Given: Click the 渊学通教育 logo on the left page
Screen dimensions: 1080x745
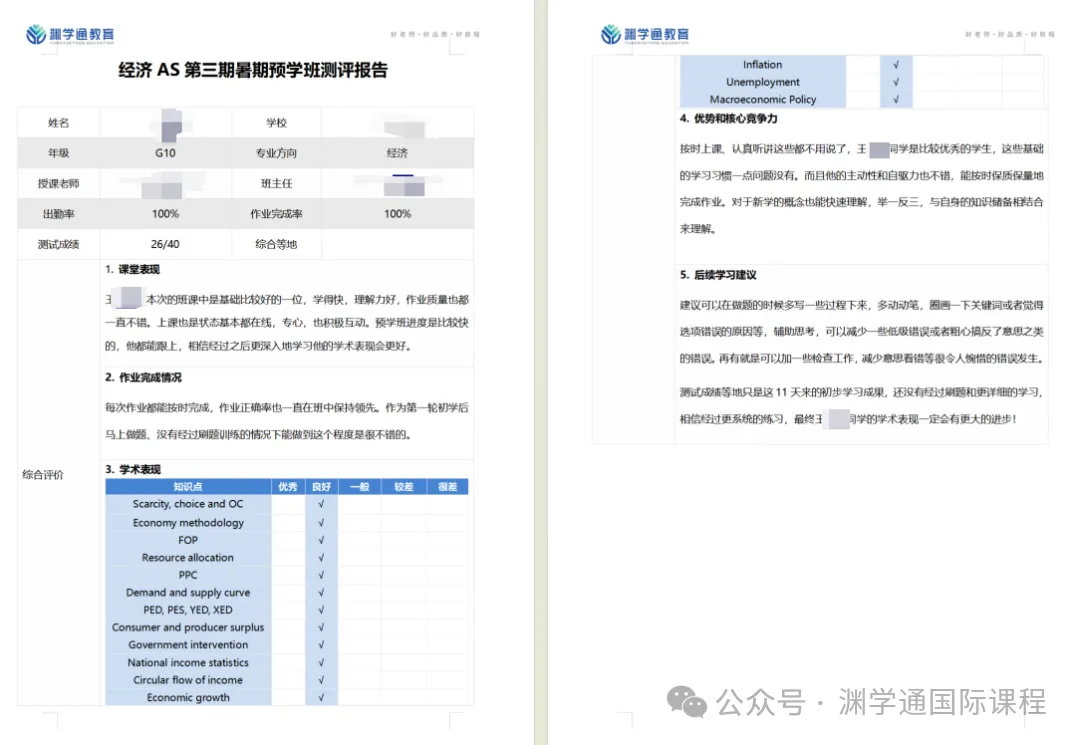Looking at the screenshot, I should click(x=72, y=33).
